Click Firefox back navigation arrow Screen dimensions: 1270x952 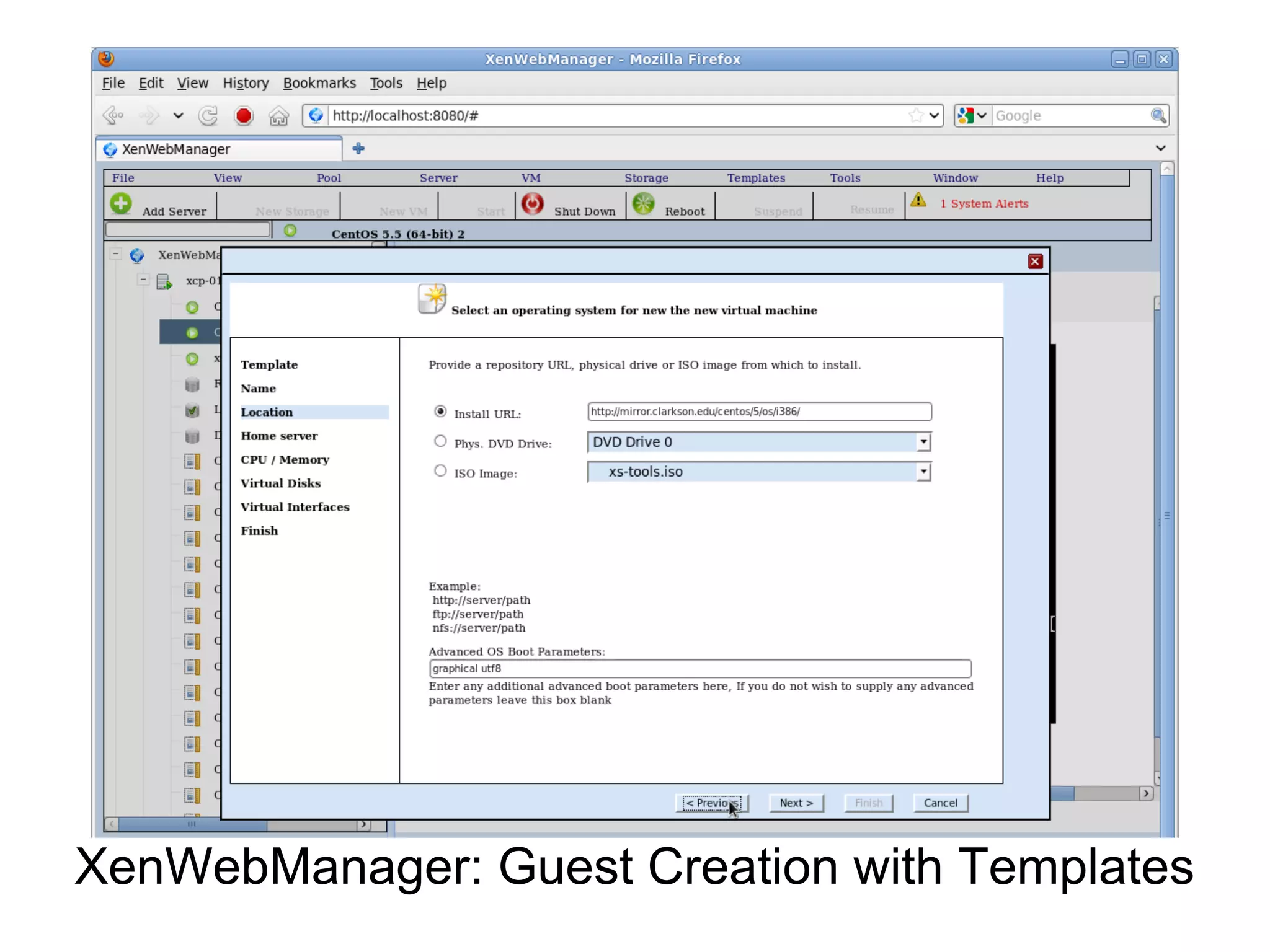pos(113,115)
